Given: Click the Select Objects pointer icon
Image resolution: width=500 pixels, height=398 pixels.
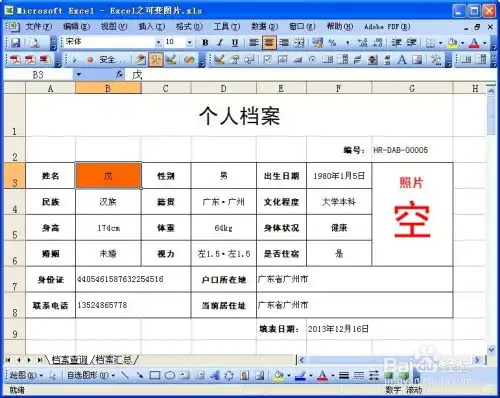Looking at the screenshot, I should pos(53,376).
